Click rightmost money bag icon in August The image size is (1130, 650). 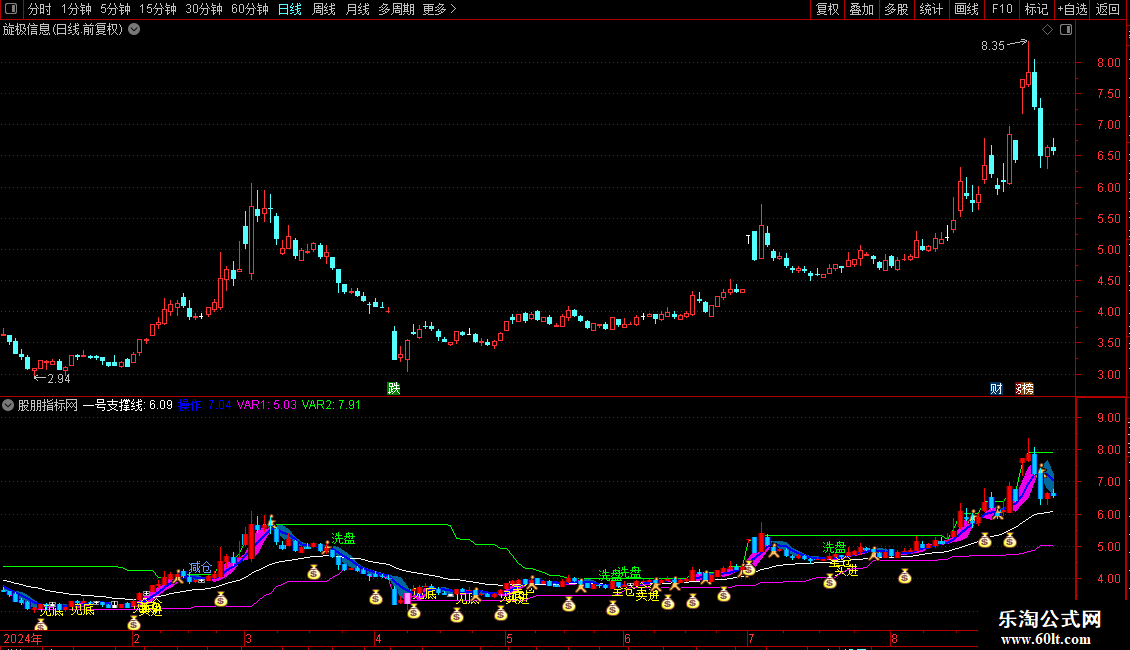1010,540
